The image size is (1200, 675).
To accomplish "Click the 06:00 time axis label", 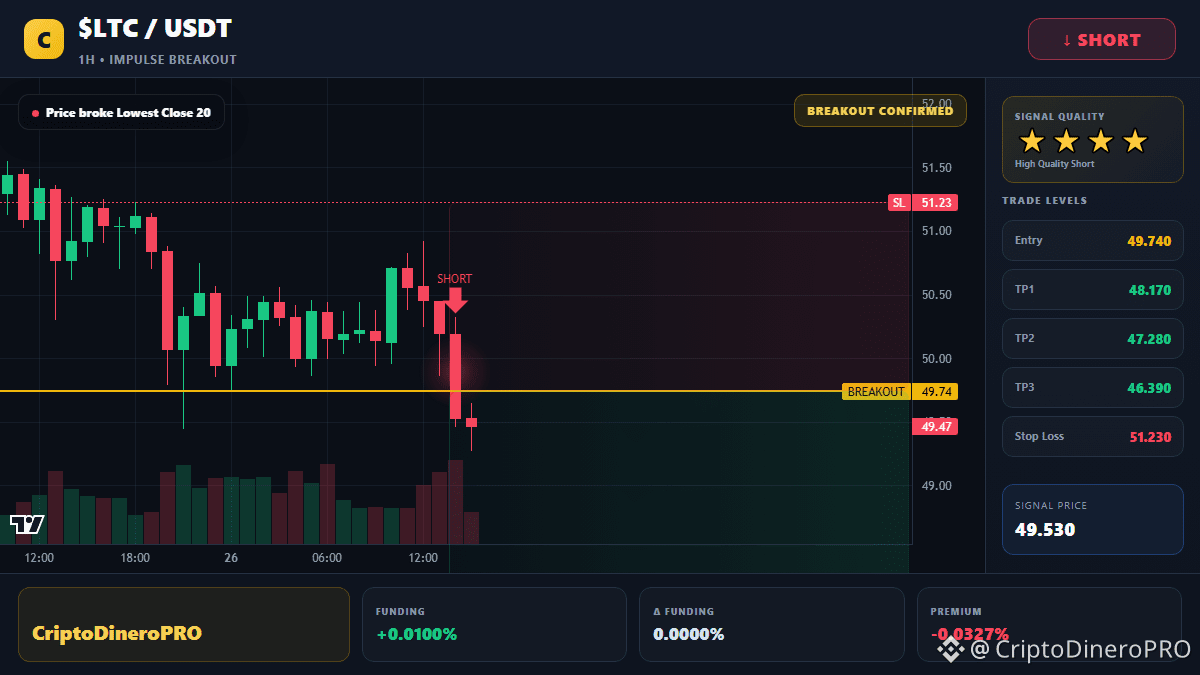I will click(x=327, y=558).
